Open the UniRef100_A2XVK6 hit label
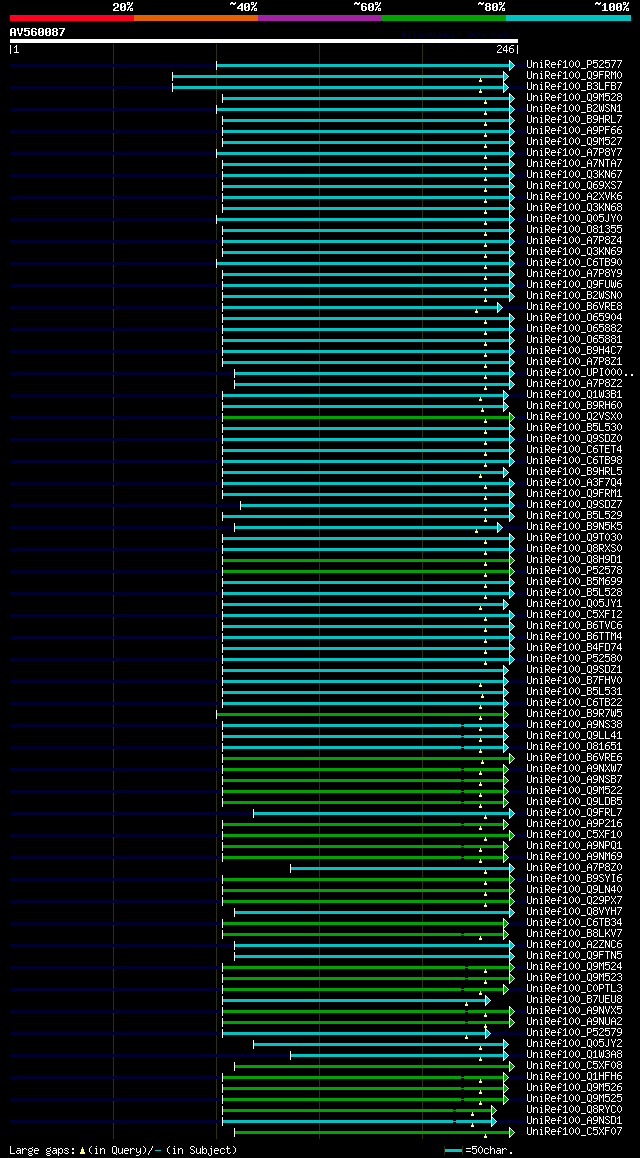The image size is (640, 1158). [x=574, y=196]
